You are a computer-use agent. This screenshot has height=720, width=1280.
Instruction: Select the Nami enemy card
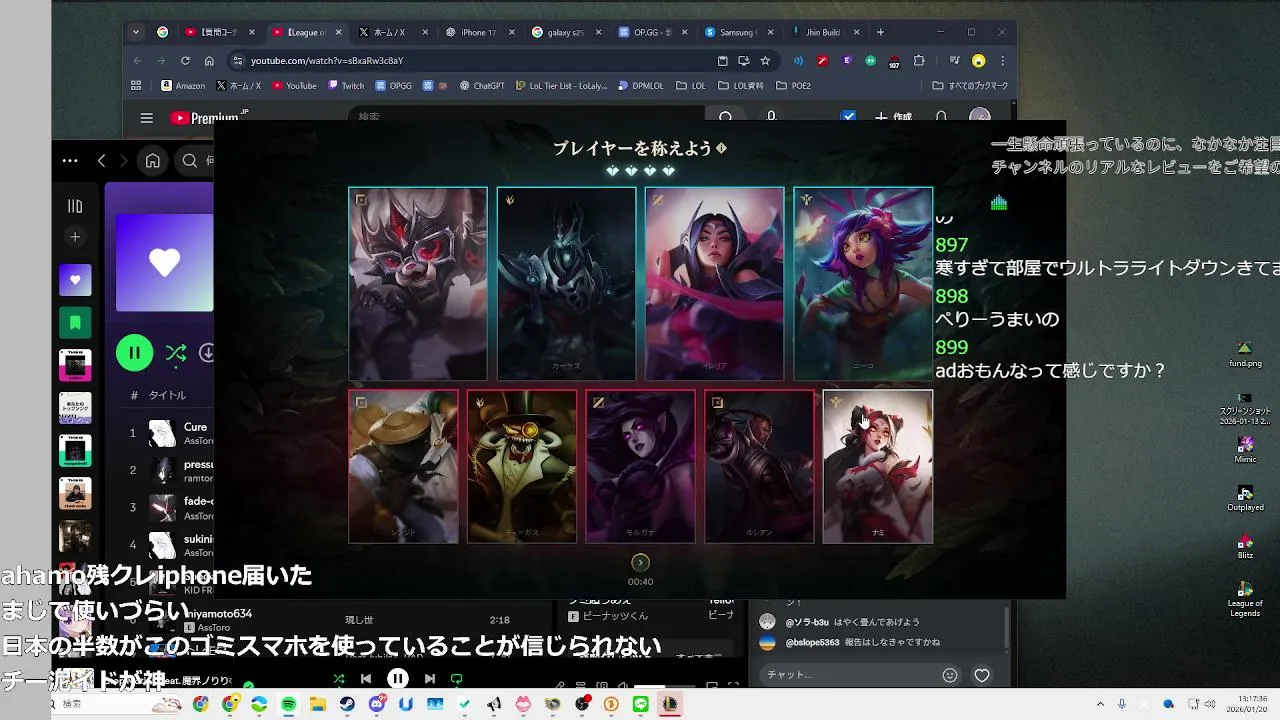pyautogui.click(x=878, y=466)
